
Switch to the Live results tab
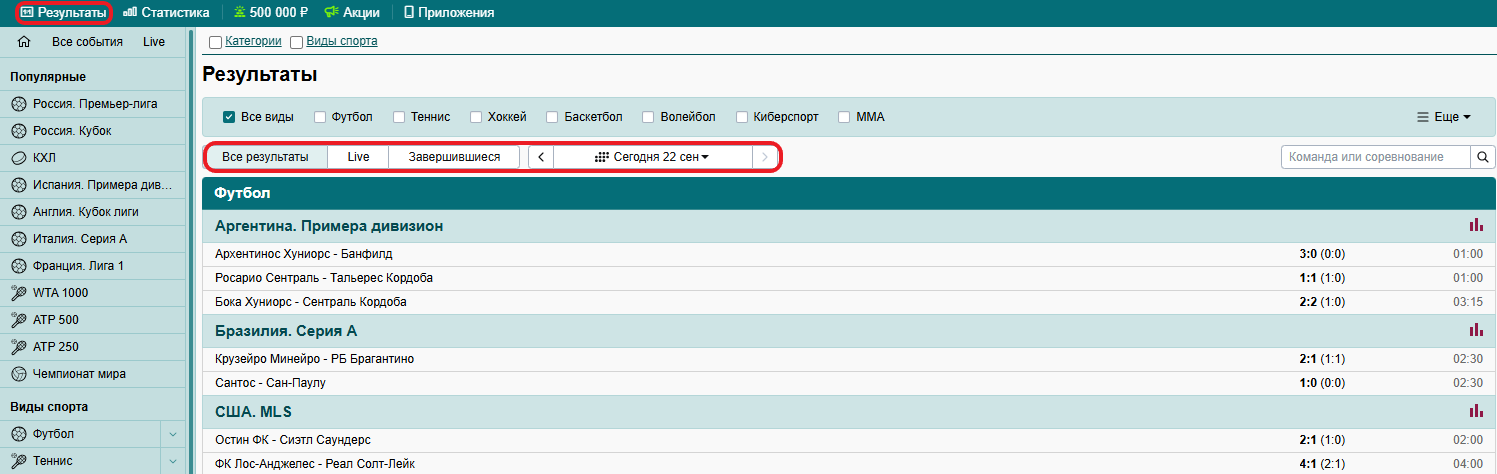358,157
